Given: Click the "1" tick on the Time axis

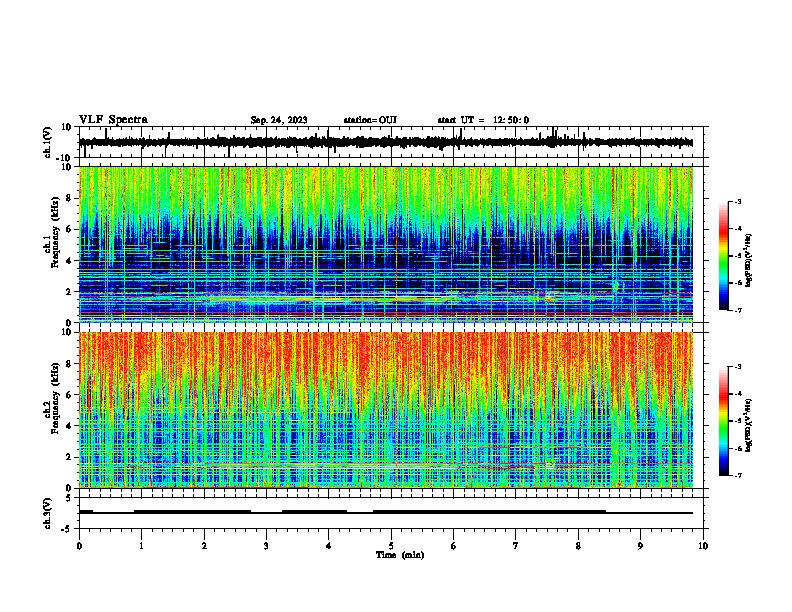Looking at the screenshot, I should click(x=141, y=546).
